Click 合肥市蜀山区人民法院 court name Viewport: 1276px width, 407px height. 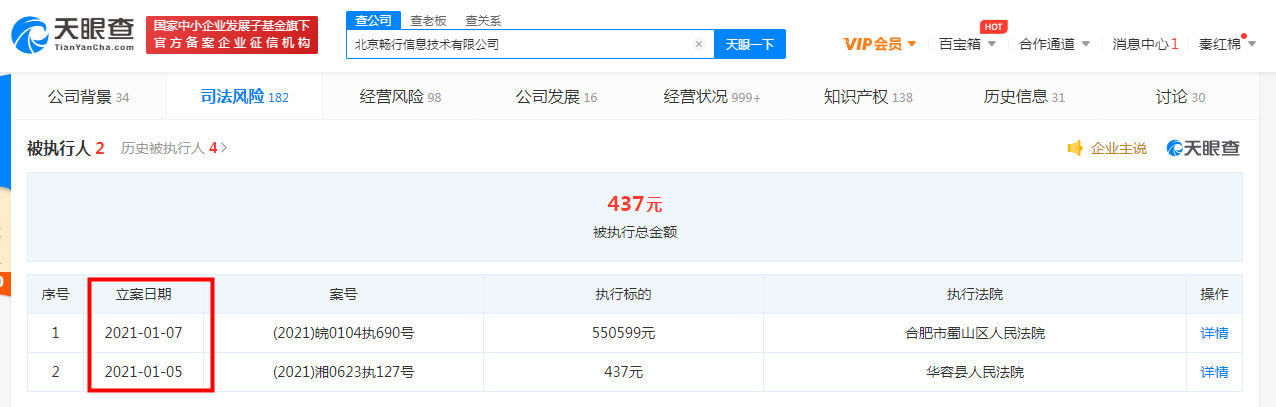(974, 333)
